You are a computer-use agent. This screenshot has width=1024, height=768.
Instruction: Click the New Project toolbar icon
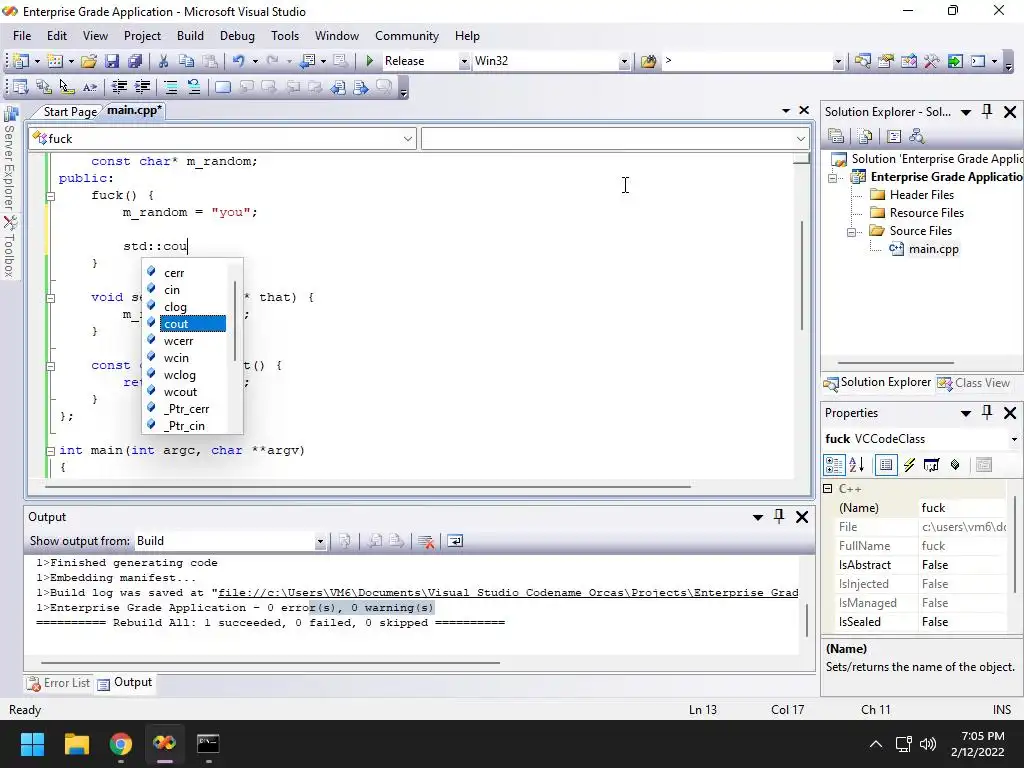22,61
